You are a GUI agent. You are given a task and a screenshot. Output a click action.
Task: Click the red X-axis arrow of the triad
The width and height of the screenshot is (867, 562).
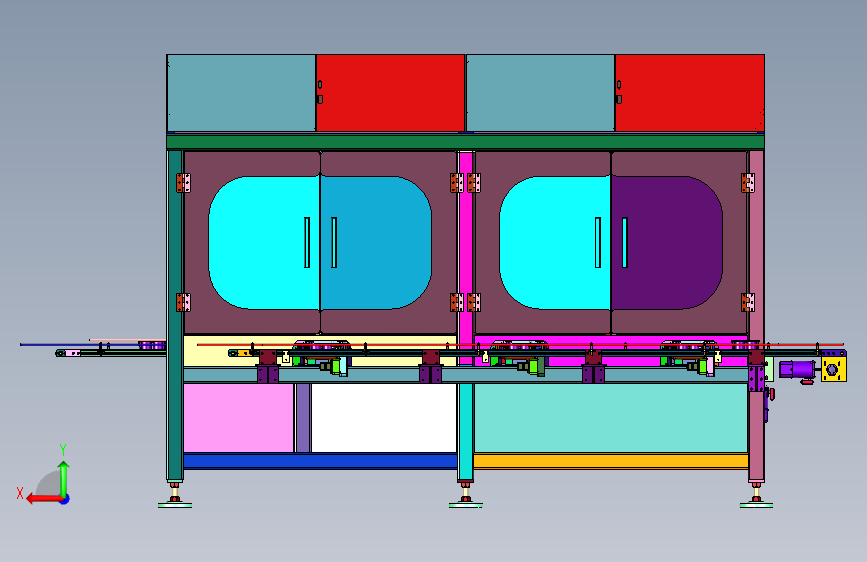click(44, 499)
